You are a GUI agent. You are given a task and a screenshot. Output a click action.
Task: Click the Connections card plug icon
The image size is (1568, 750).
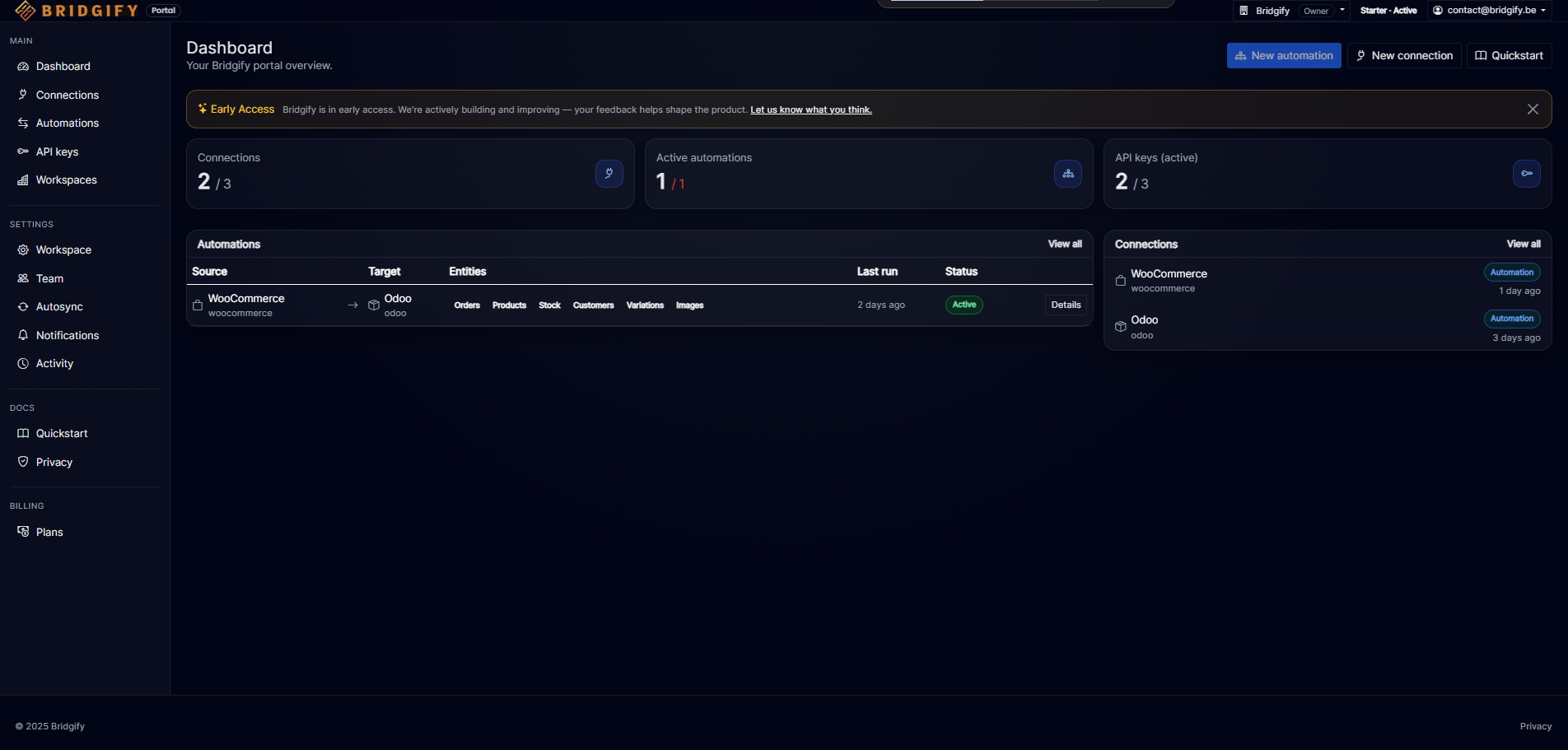click(609, 174)
